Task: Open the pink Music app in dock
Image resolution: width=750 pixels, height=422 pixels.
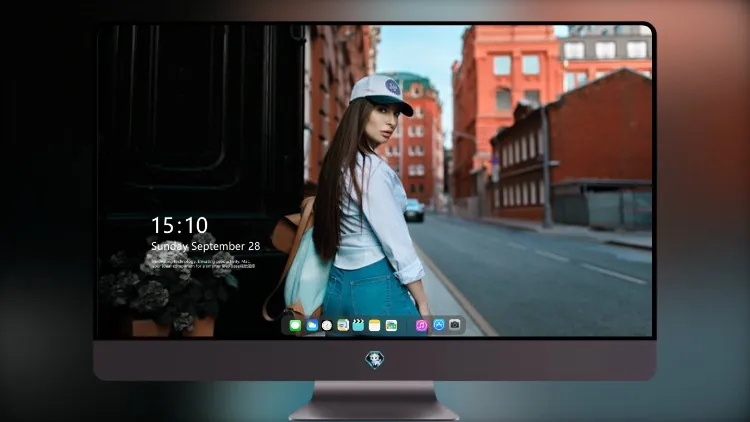Action: coord(421,325)
